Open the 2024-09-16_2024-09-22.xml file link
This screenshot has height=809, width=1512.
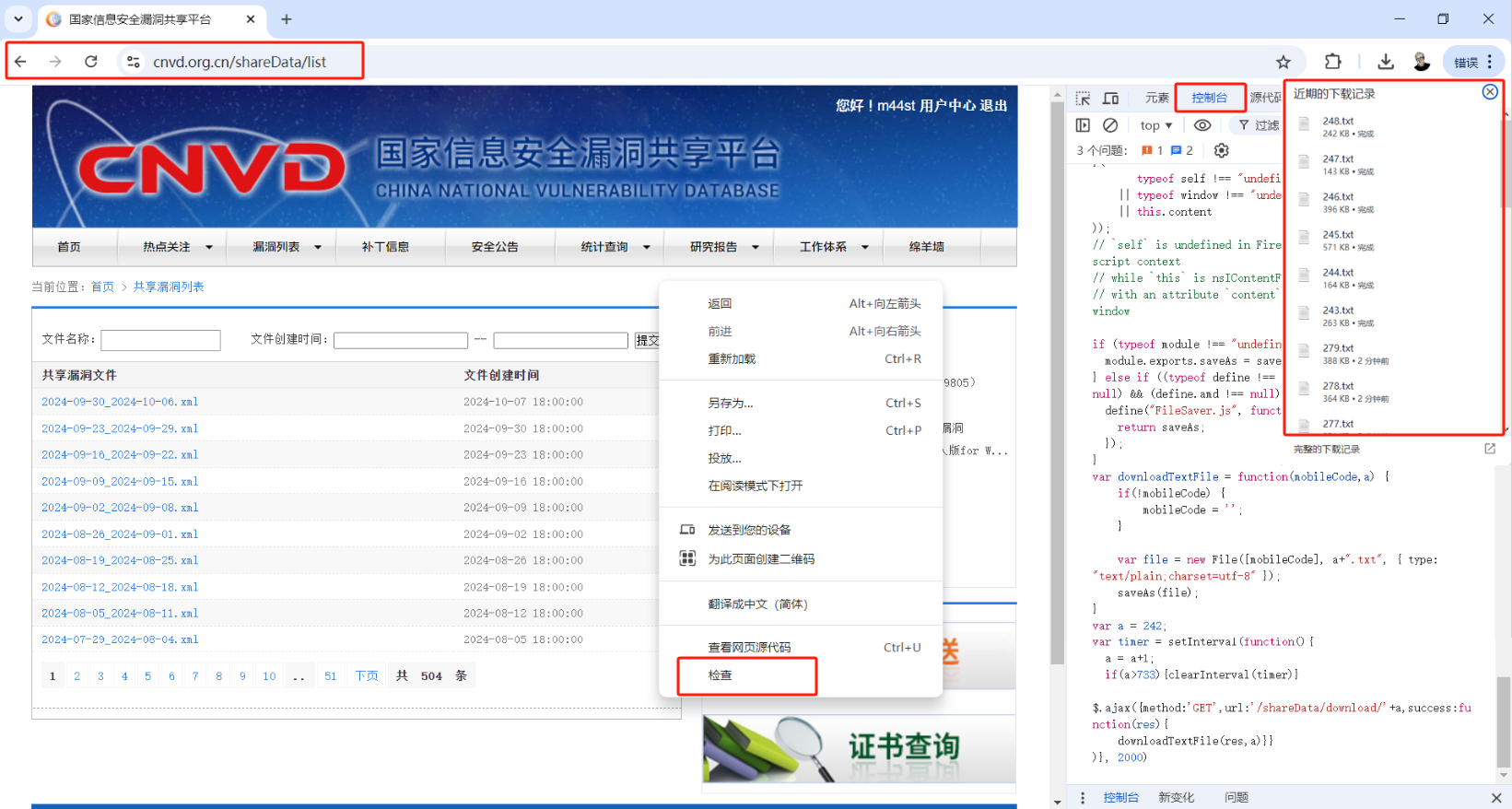[x=120, y=455]
